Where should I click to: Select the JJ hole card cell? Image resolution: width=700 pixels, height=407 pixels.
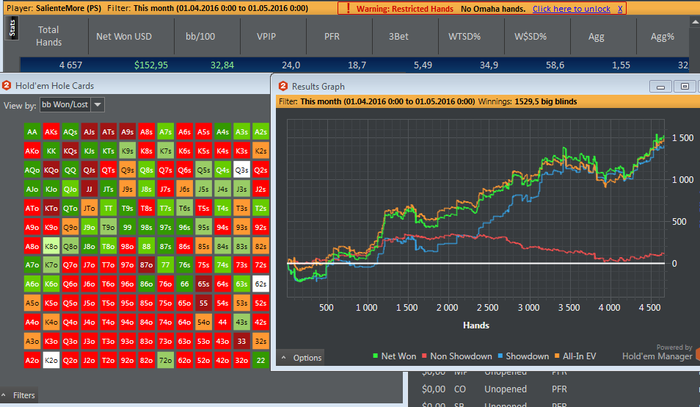click(x=89, y=189)
